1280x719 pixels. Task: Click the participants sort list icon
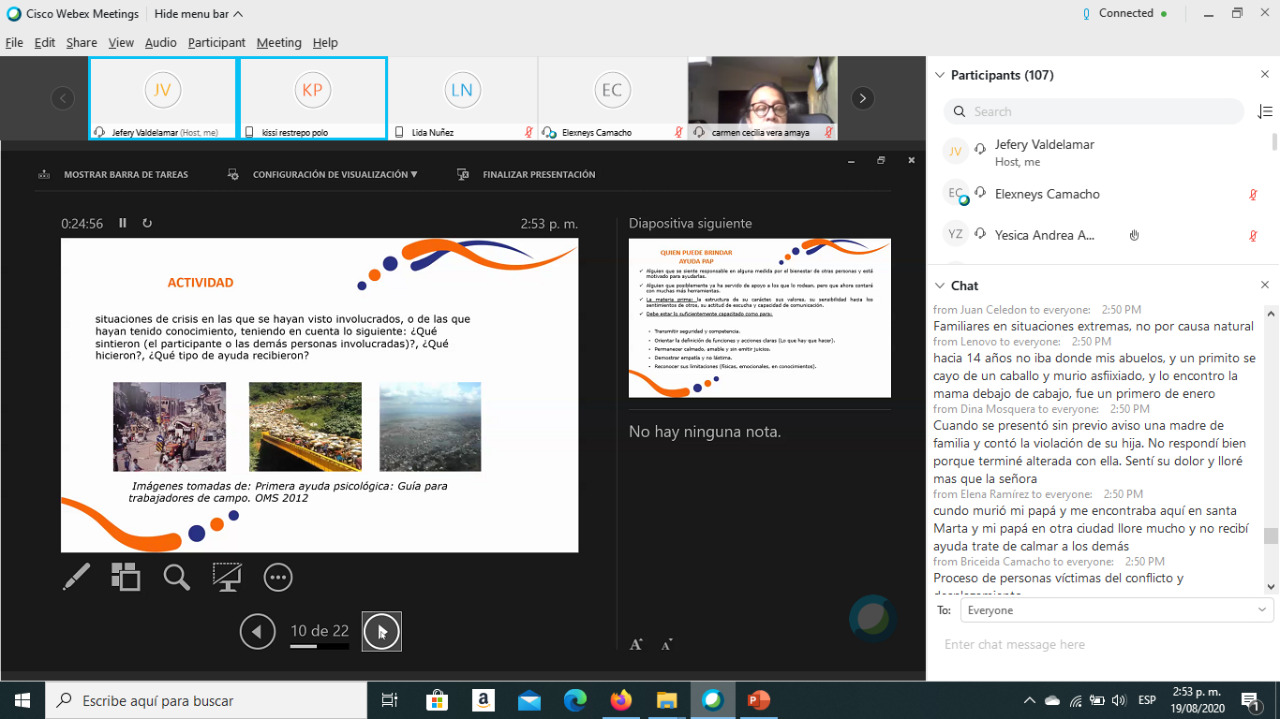(1264, 112)
